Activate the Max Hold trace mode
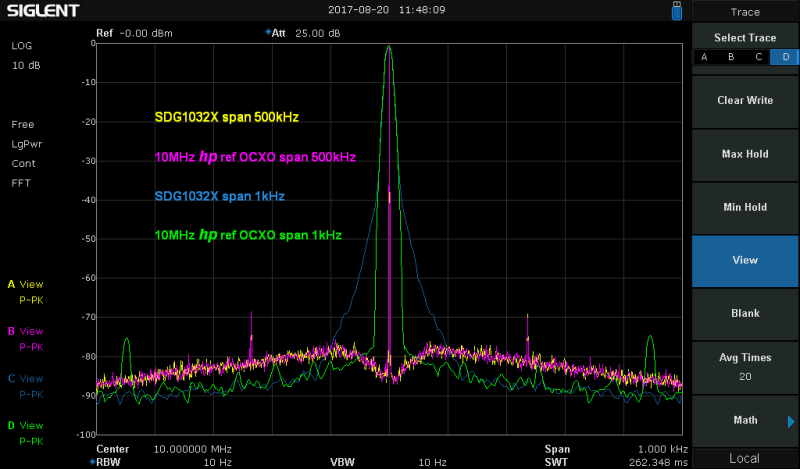The height and width of the screenshot is (469, 800). [745, 154]
